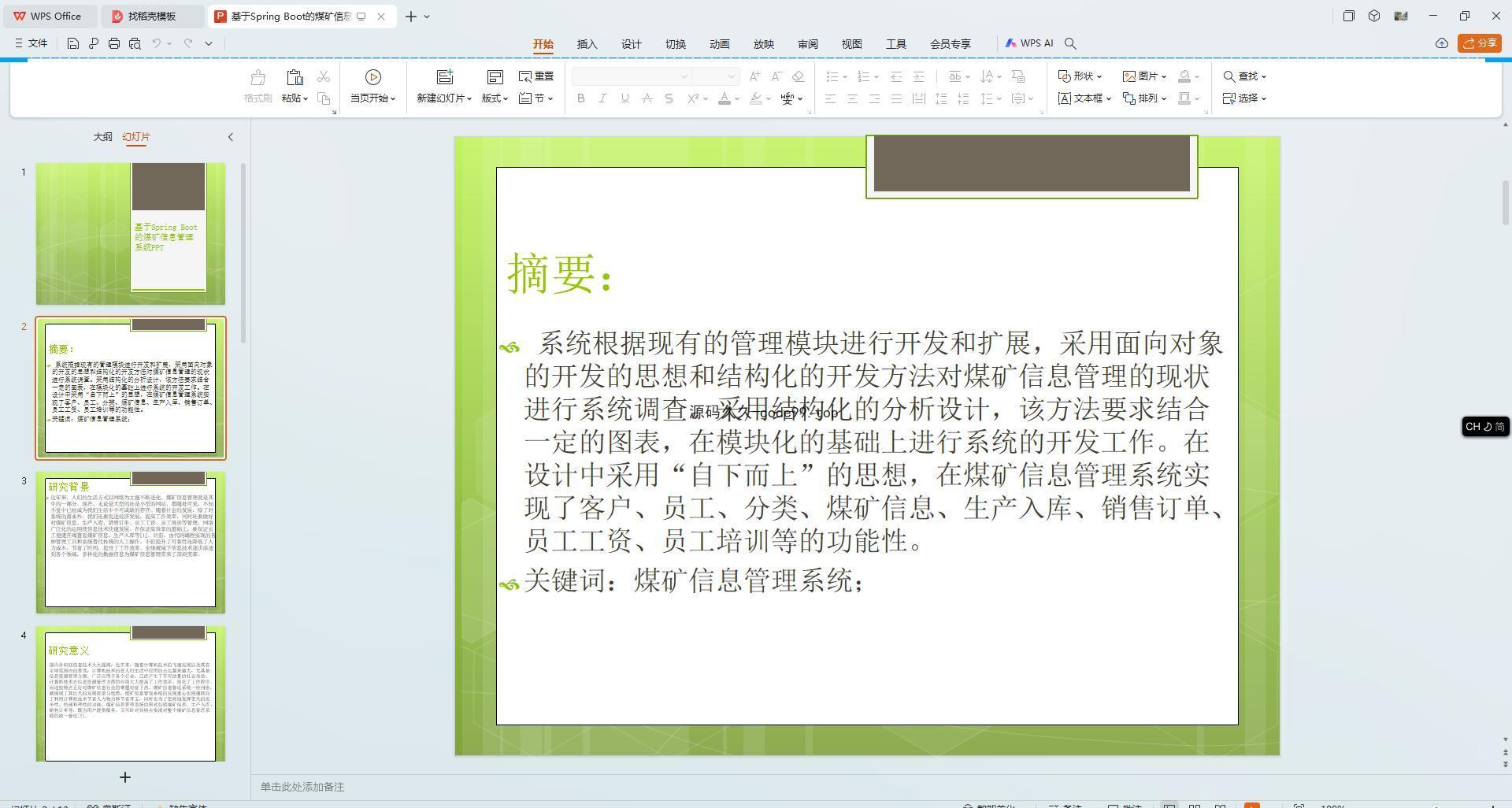The height and width of the screenshot is (808, 1512).
Task: Toggle align text right
Action: (875, 98)
